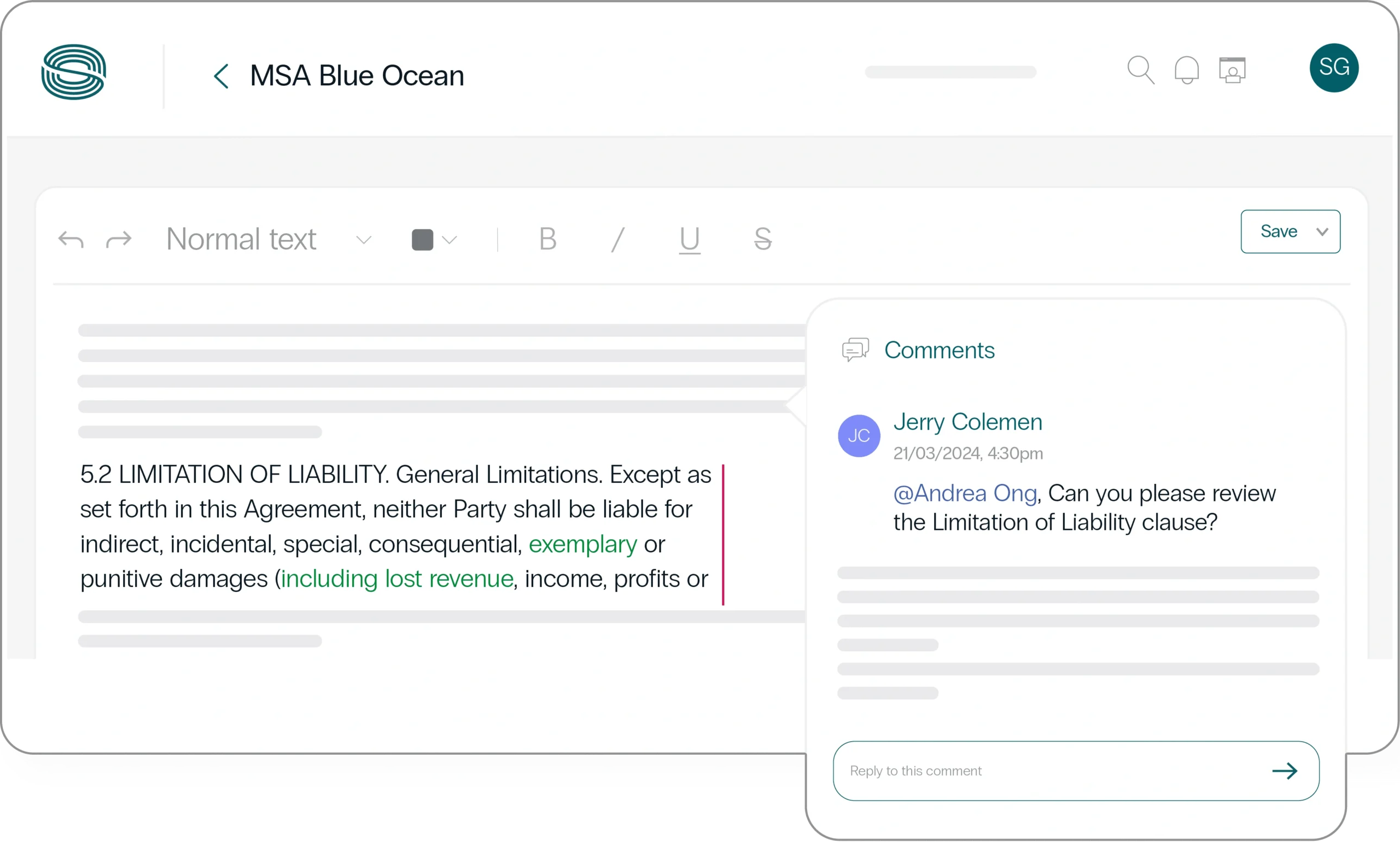Expand the color swatch chevron
The image size is (1400, 845).
coord(450,240)
